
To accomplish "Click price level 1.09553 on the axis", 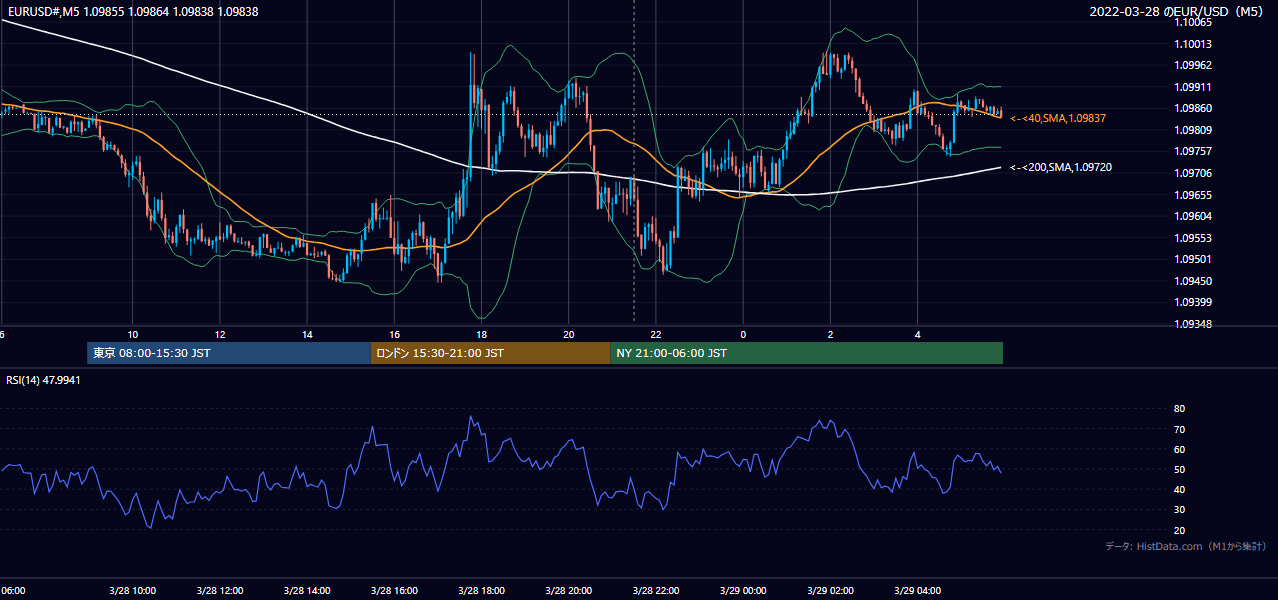I will (1192, 238).
